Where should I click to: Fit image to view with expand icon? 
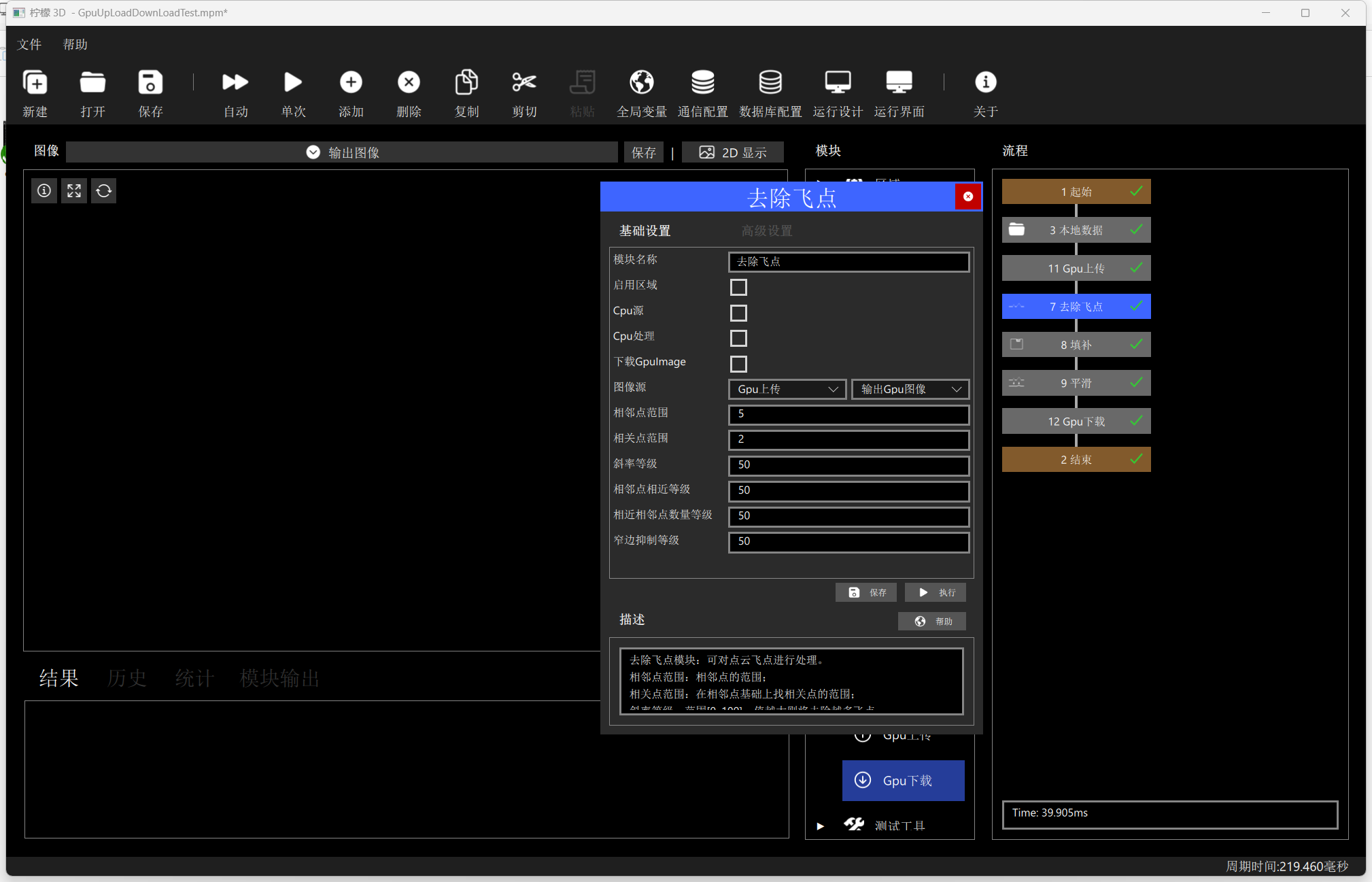pos(74,191)
